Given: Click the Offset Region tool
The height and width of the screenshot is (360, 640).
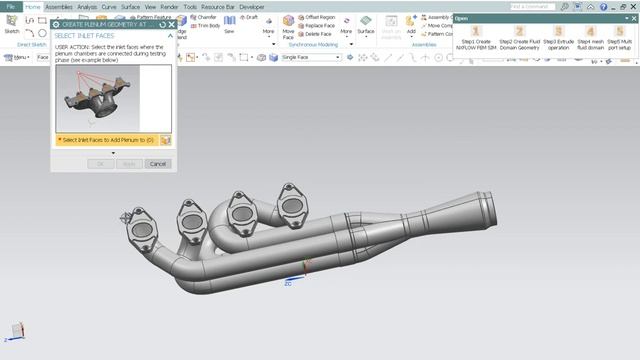Looking at the screenshot, I should 317,17.
